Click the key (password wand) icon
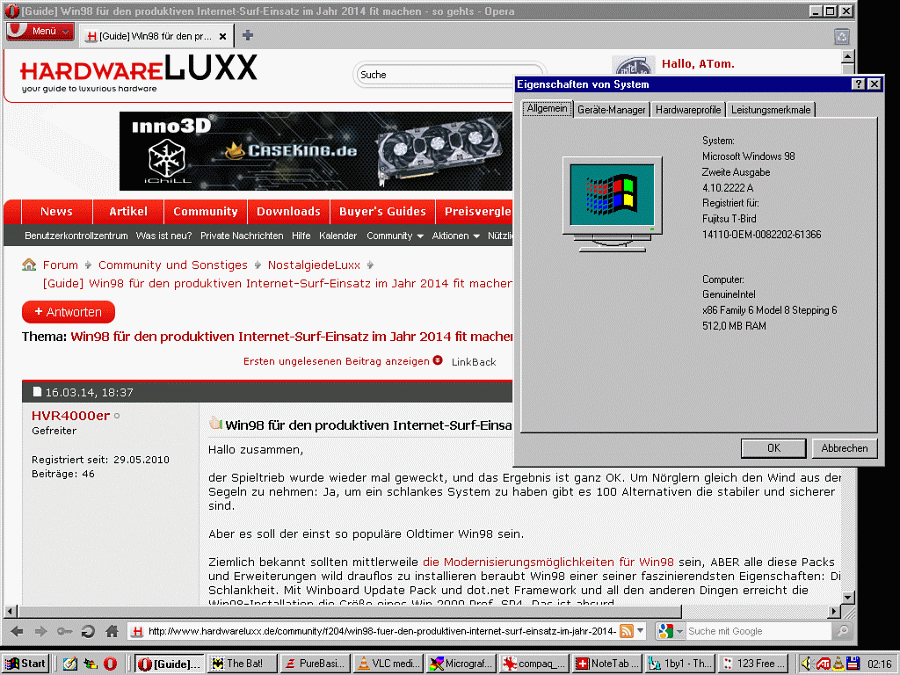The width and height of the screenshot is (900, 675). tap(64, 631)
